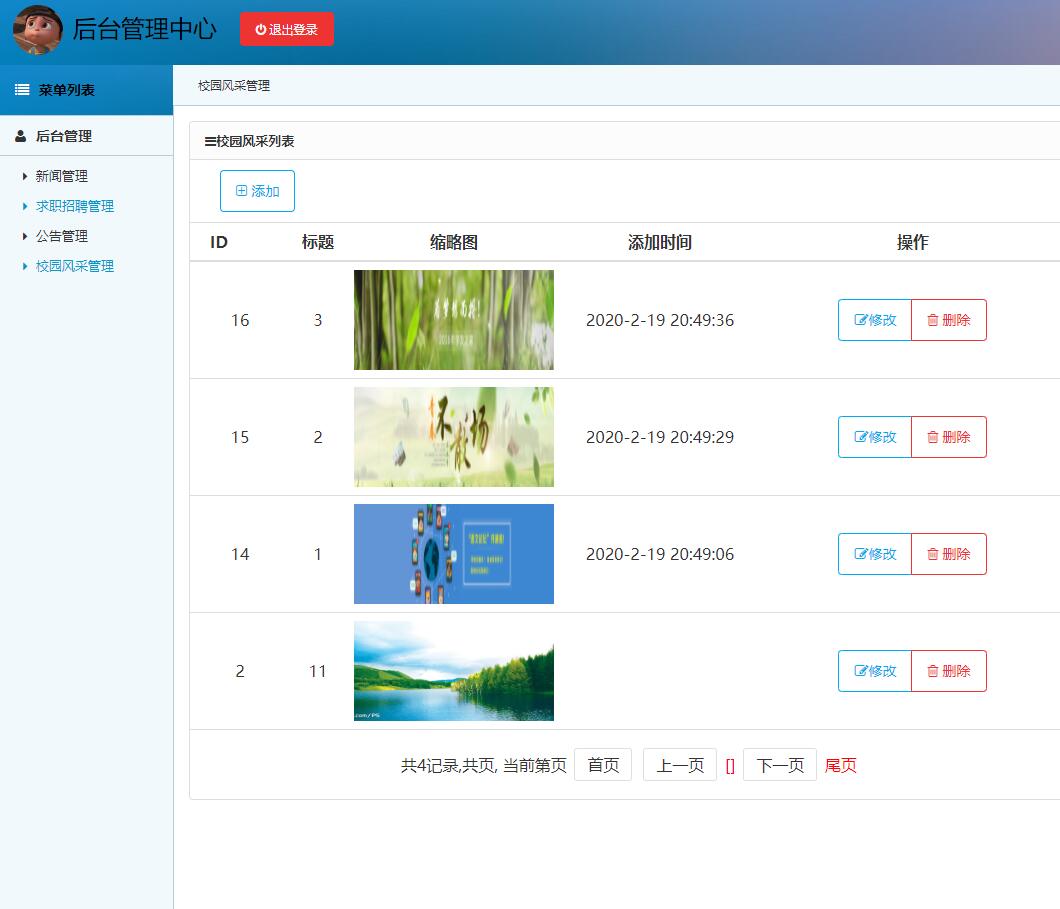
Task: Click 删除 for record ID 2
Action: (948, 671)
